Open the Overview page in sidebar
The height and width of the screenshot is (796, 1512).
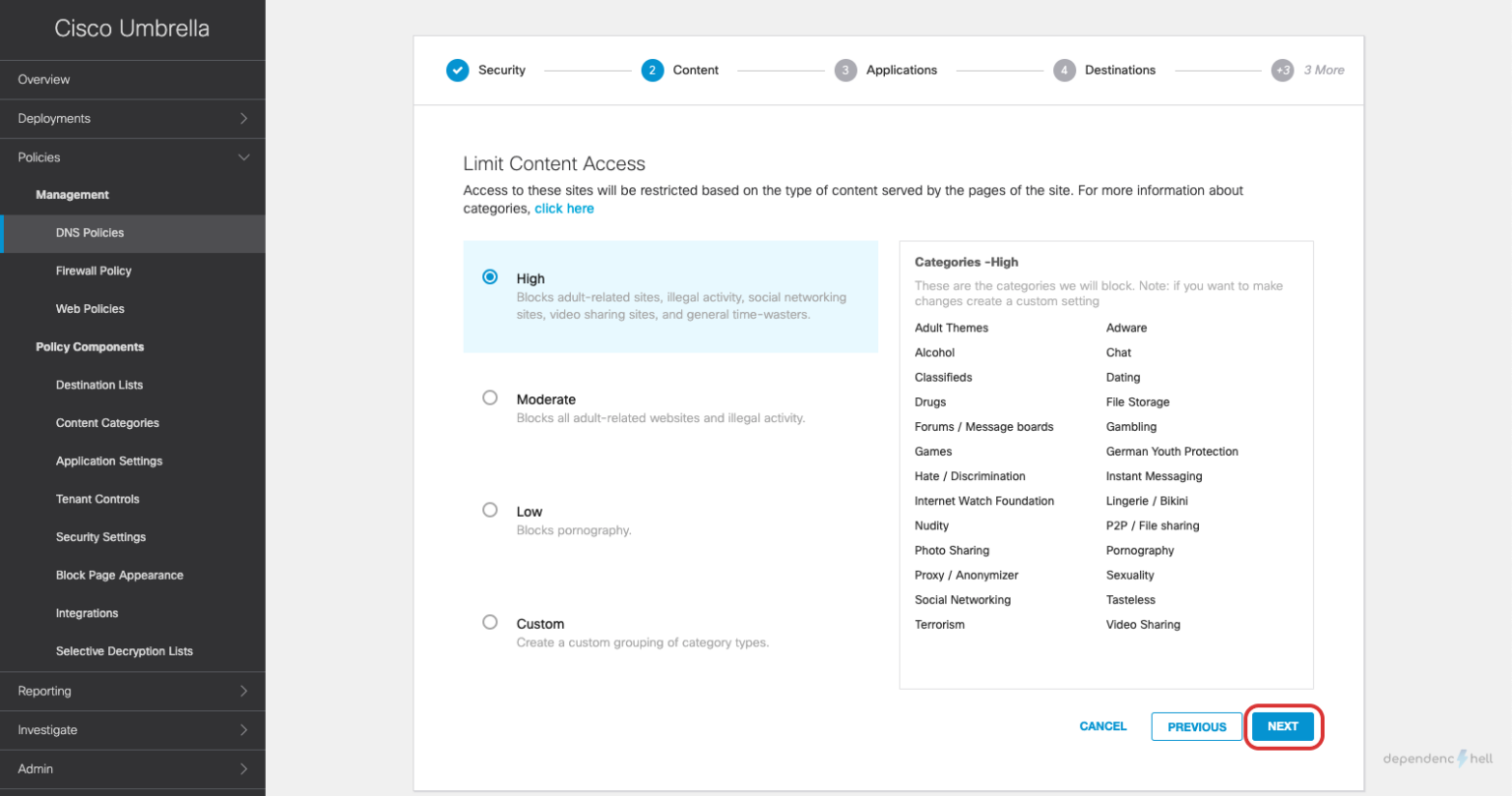[132, 80]
